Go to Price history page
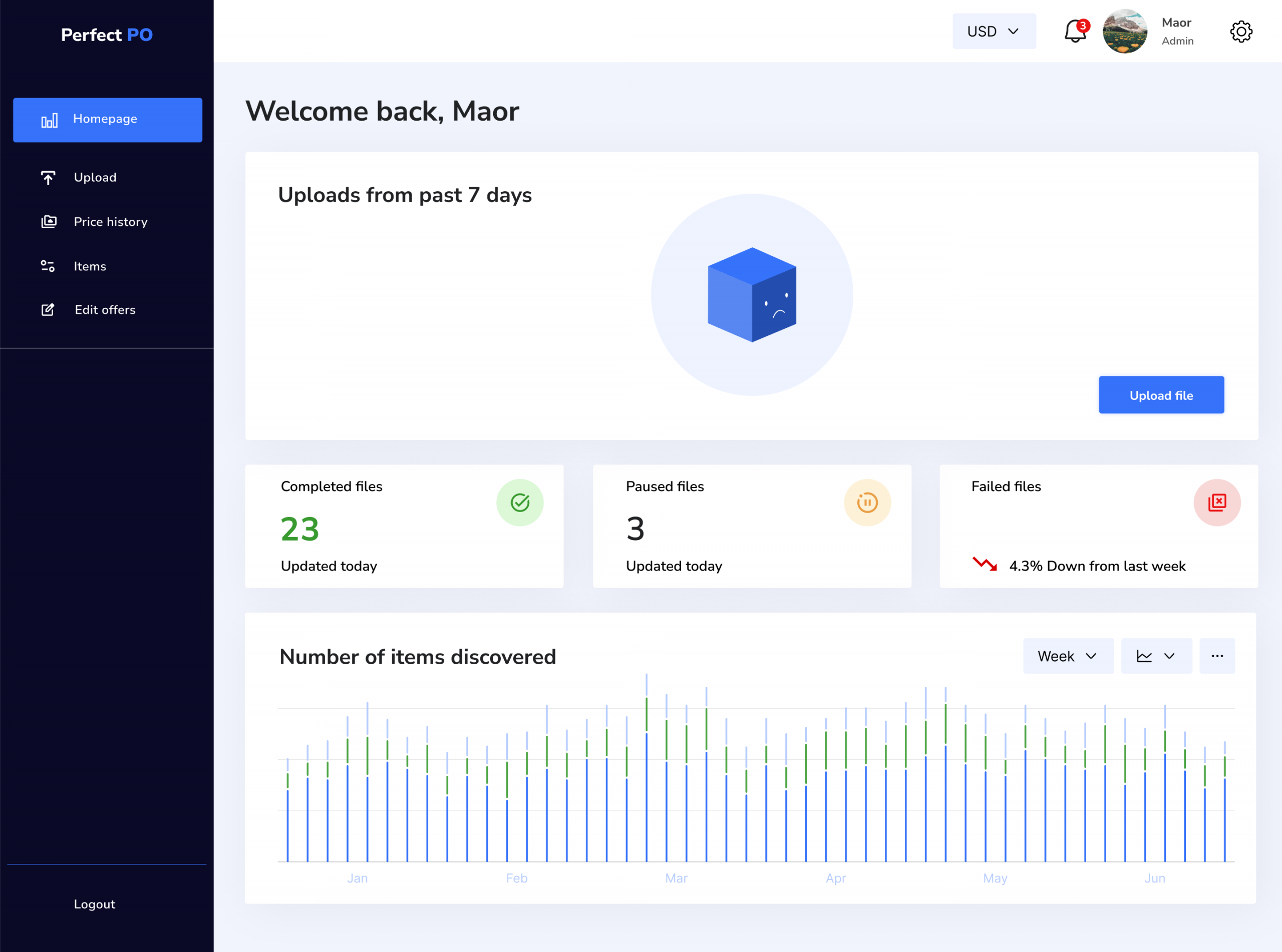Viewport: 1282px width, 952px height. [110, 222]
